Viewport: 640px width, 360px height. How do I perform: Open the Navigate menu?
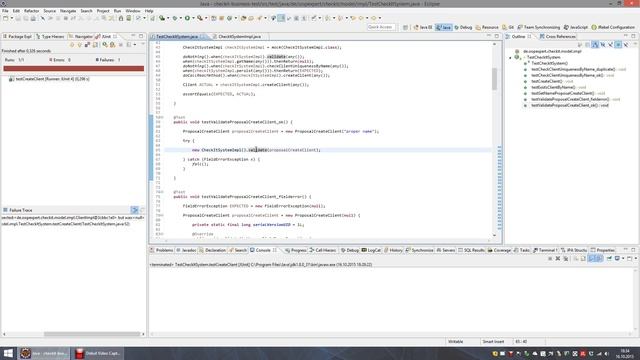pos(68,11)
